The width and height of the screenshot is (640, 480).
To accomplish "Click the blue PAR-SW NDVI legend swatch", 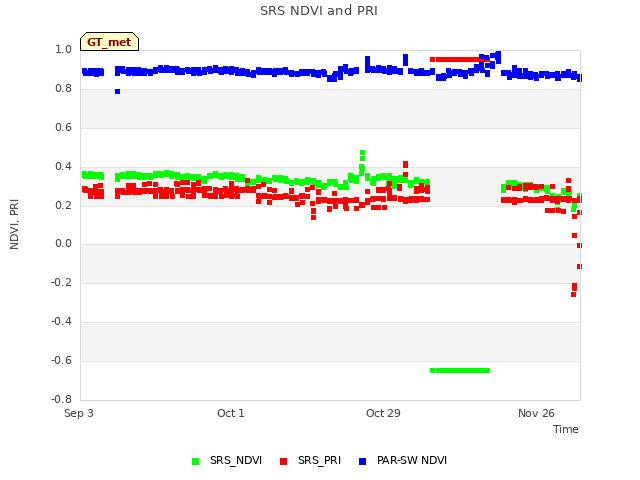I will tap(362, 461).
